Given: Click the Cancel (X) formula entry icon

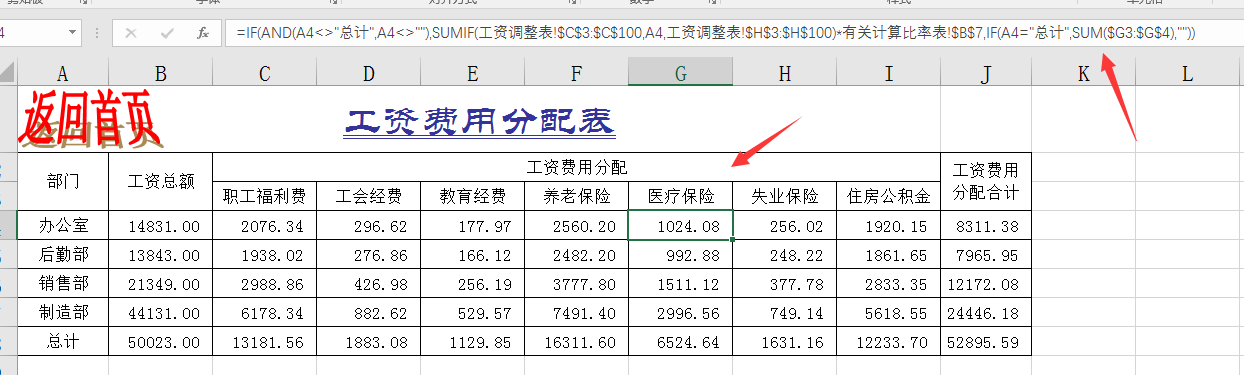Looking at the screenshot, I should click(131, 32).
